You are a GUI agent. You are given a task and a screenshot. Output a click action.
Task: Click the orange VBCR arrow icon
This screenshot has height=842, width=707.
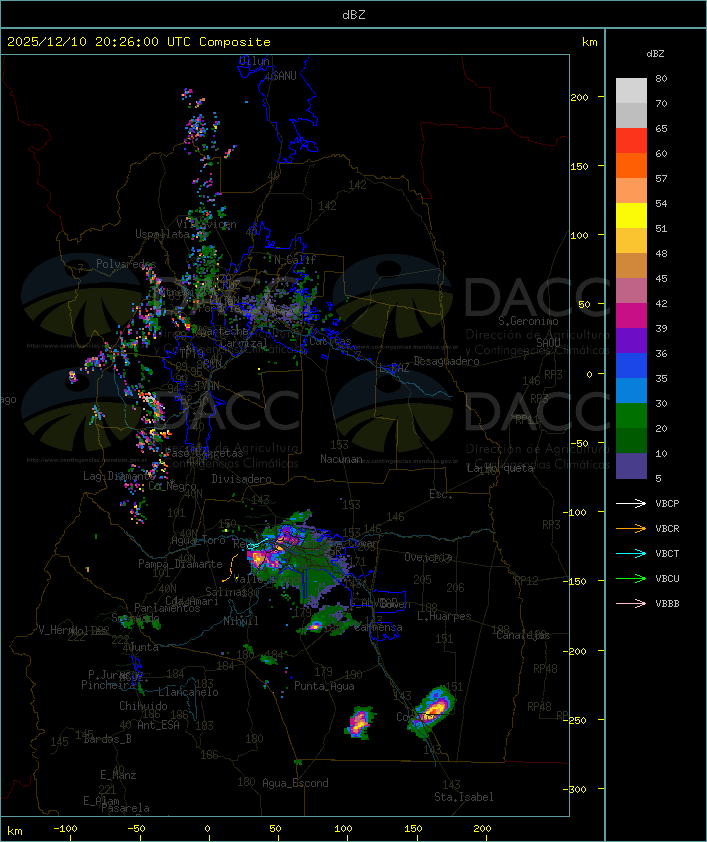pyautogui.click(x=631, y=528)
